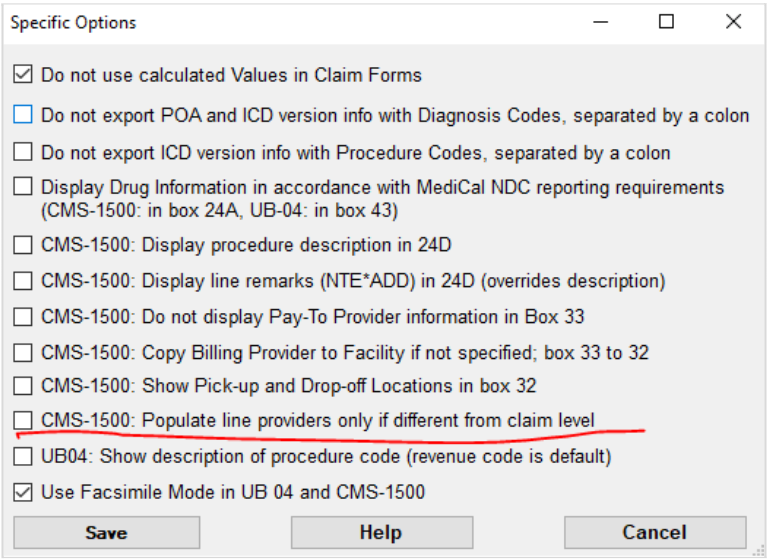Viewport: 770px width, 560px height.
Task: Cancel the Specific Options dialog
Action: coord(655,532)
